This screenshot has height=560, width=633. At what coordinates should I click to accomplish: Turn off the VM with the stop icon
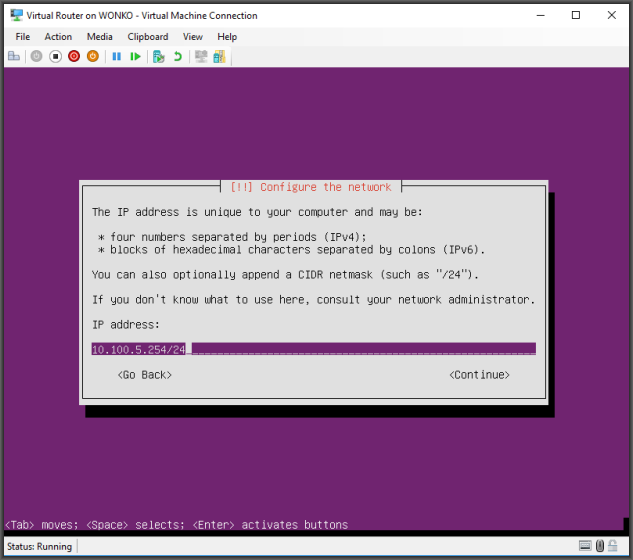coord(55,56)
